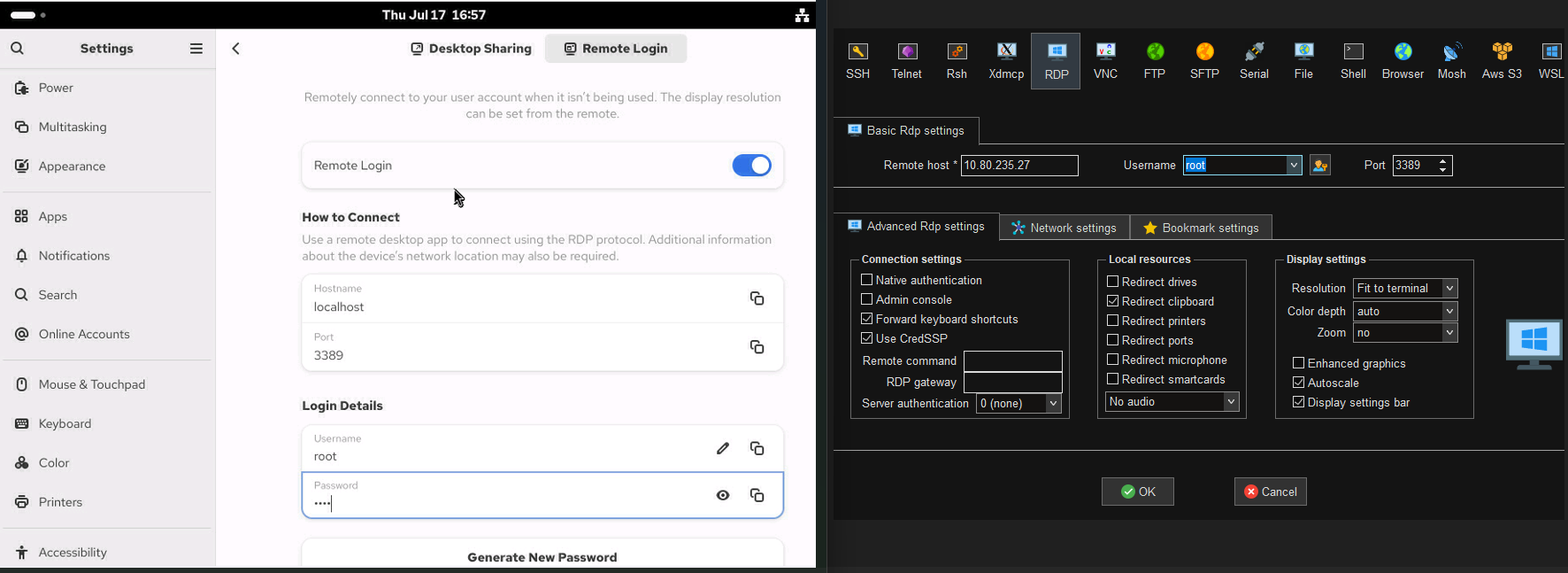This screenshot has width=1568, height=573.
Task: Expand the Color depth dropdown
Action: tap(1449, 312)
